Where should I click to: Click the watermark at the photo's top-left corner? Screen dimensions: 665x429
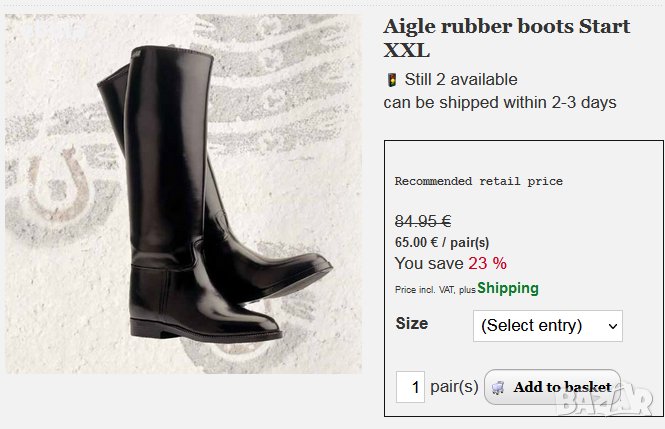click(x=50, y=31)
